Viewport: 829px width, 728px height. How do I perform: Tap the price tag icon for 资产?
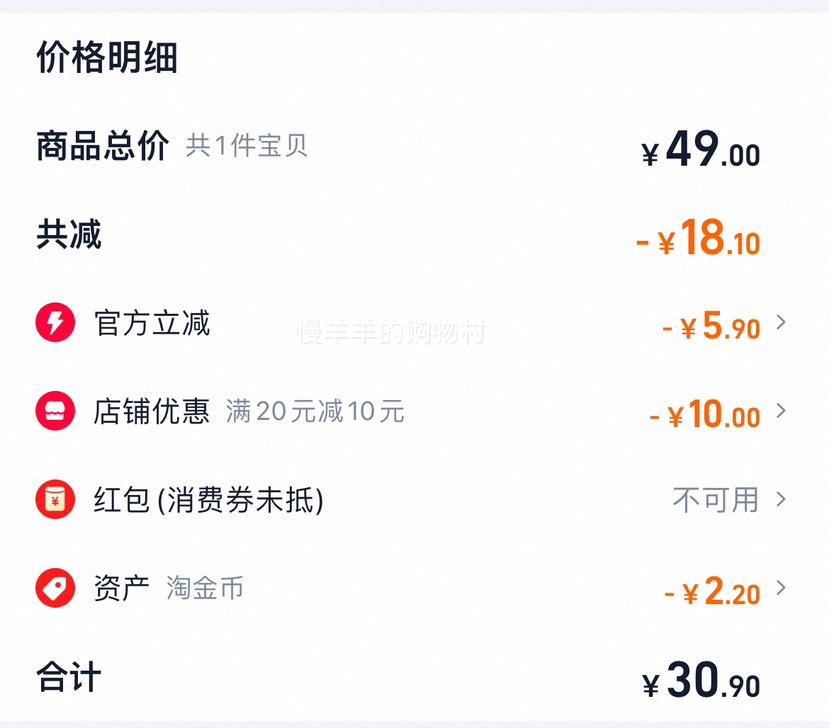(55, 587)
